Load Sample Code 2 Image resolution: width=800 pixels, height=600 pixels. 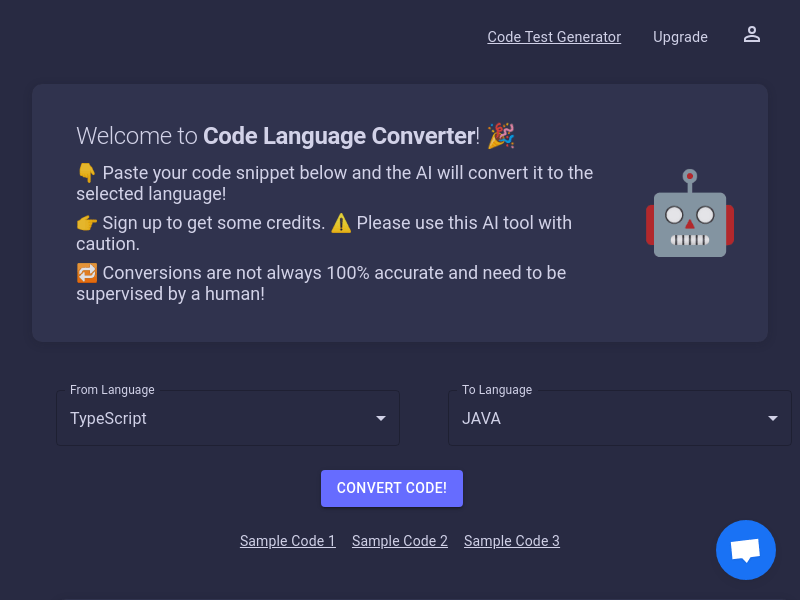399,540
